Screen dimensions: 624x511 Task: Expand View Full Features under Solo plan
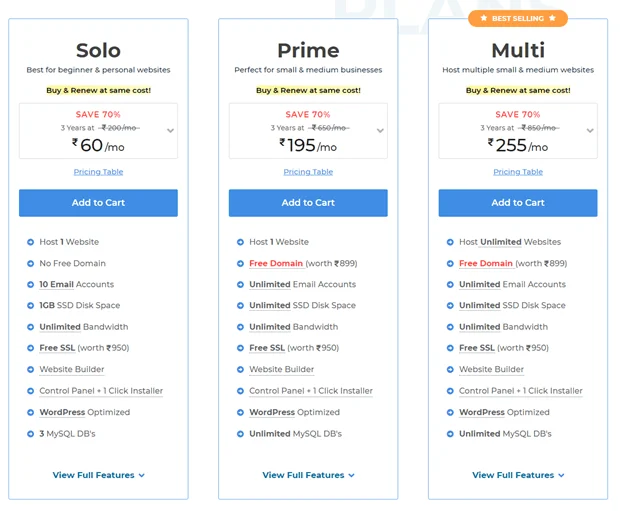click(98, 475)
